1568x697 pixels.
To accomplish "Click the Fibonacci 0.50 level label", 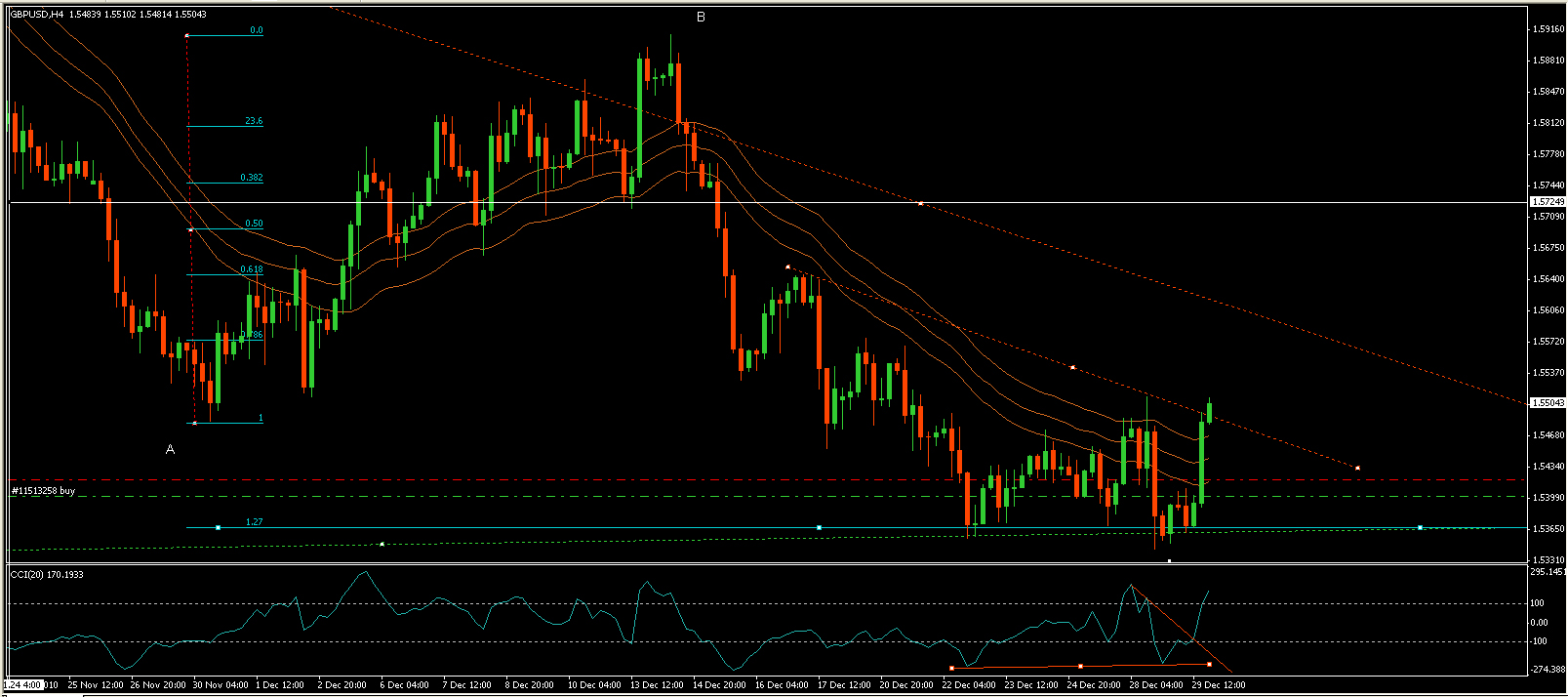I will point(254,224).
